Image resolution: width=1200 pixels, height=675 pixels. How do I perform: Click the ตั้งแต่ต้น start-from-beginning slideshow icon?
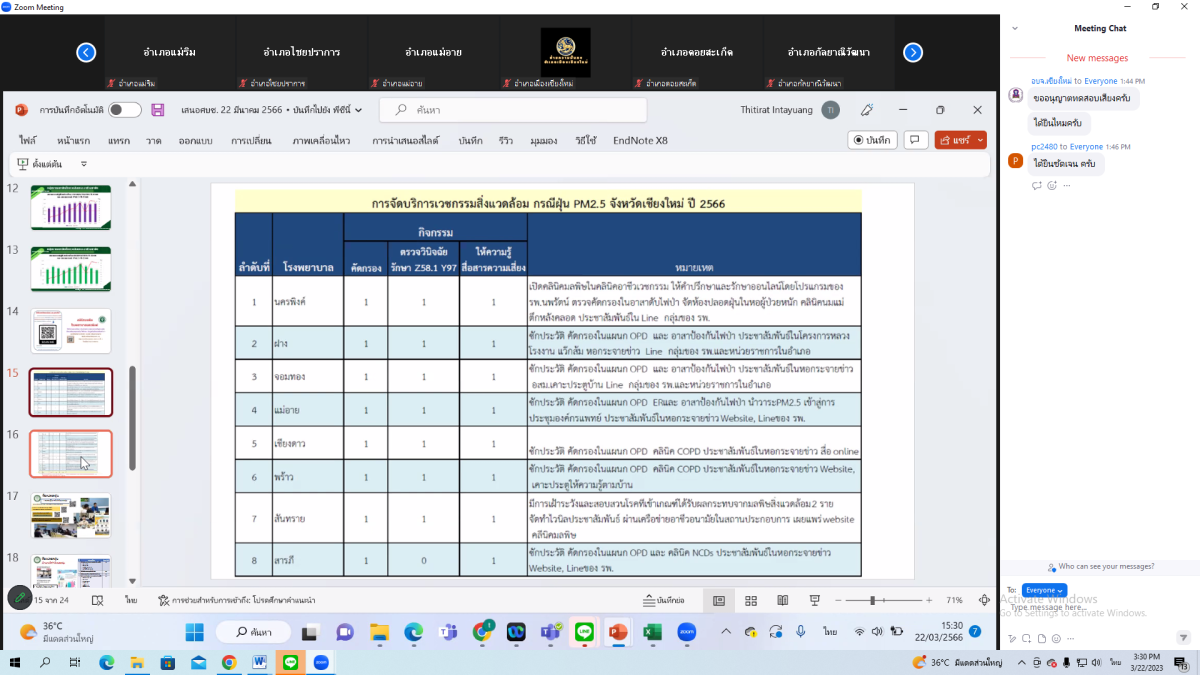click(23, 164)
